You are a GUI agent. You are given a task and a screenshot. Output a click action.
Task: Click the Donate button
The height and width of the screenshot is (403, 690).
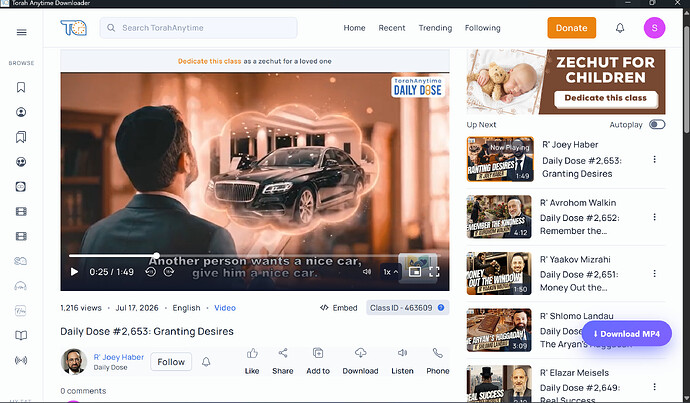coord(571,28)
